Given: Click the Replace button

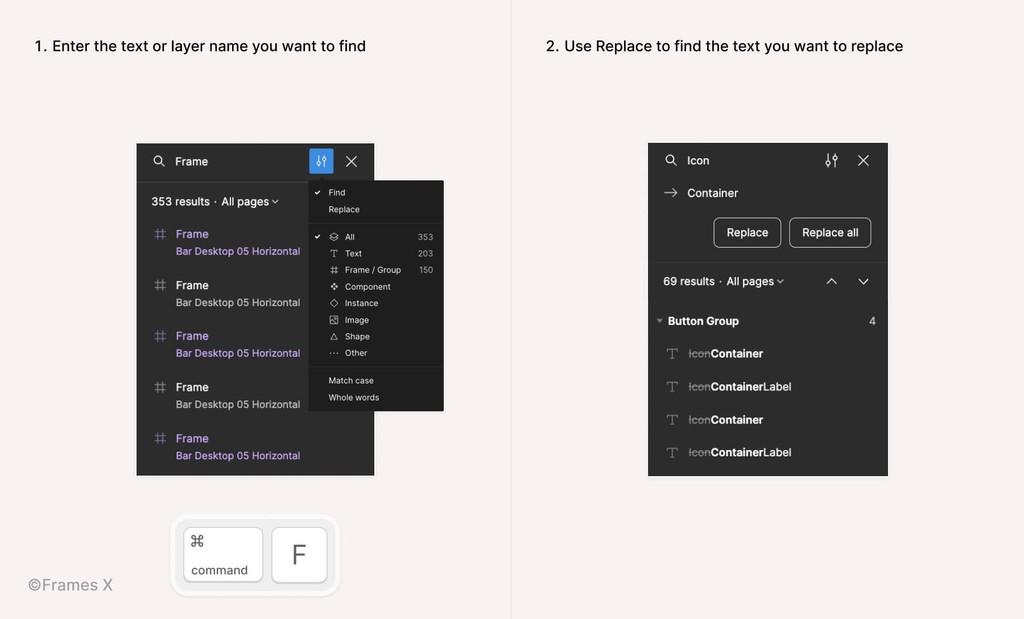Looking at the screenshot, I should tap(747, 232).
